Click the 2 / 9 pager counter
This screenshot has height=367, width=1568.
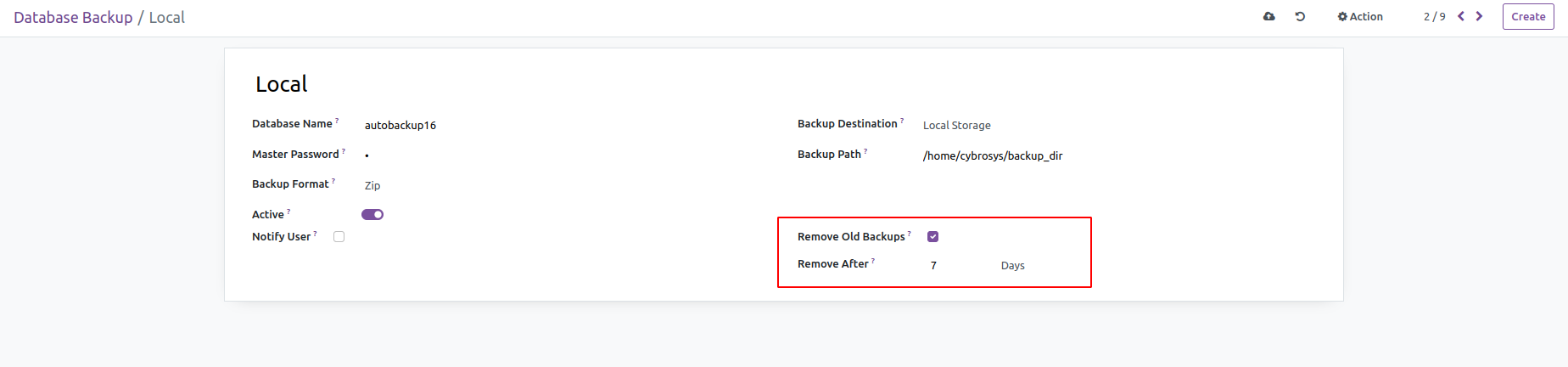click(x=1434, y=16)
